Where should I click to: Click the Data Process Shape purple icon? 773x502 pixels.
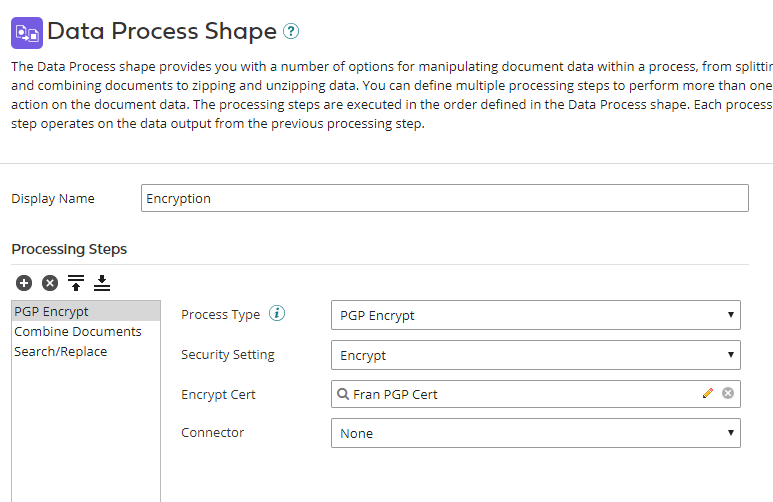click(26, 32)
